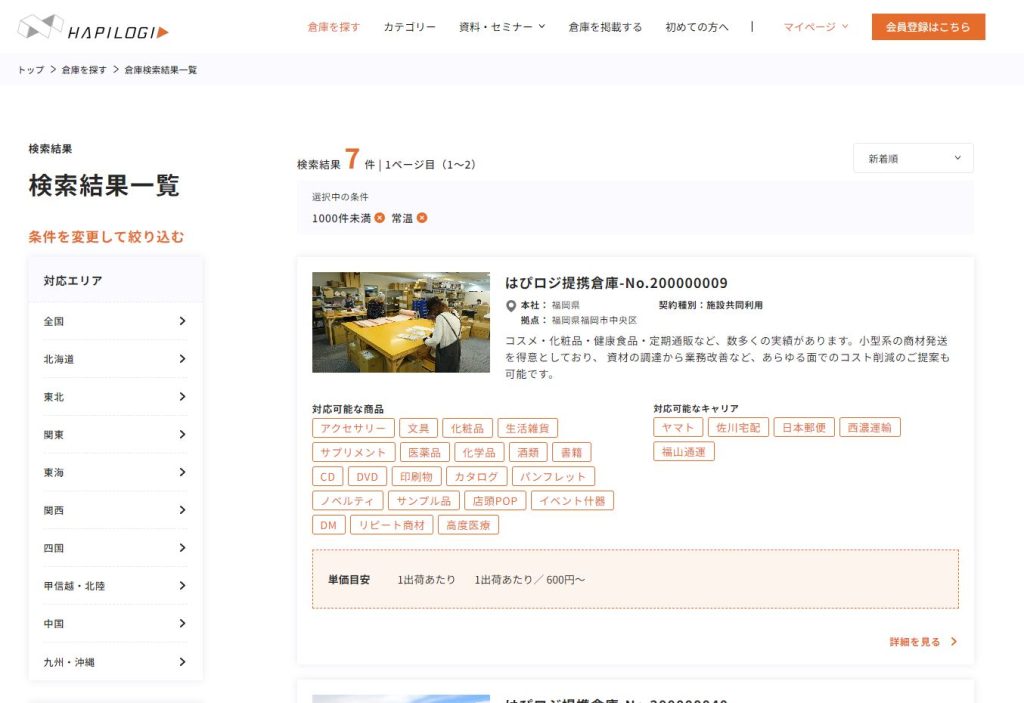This screenshot has width=1024, height=703.
Task: Go to トップ in breadcrumb
Action: 31,70
